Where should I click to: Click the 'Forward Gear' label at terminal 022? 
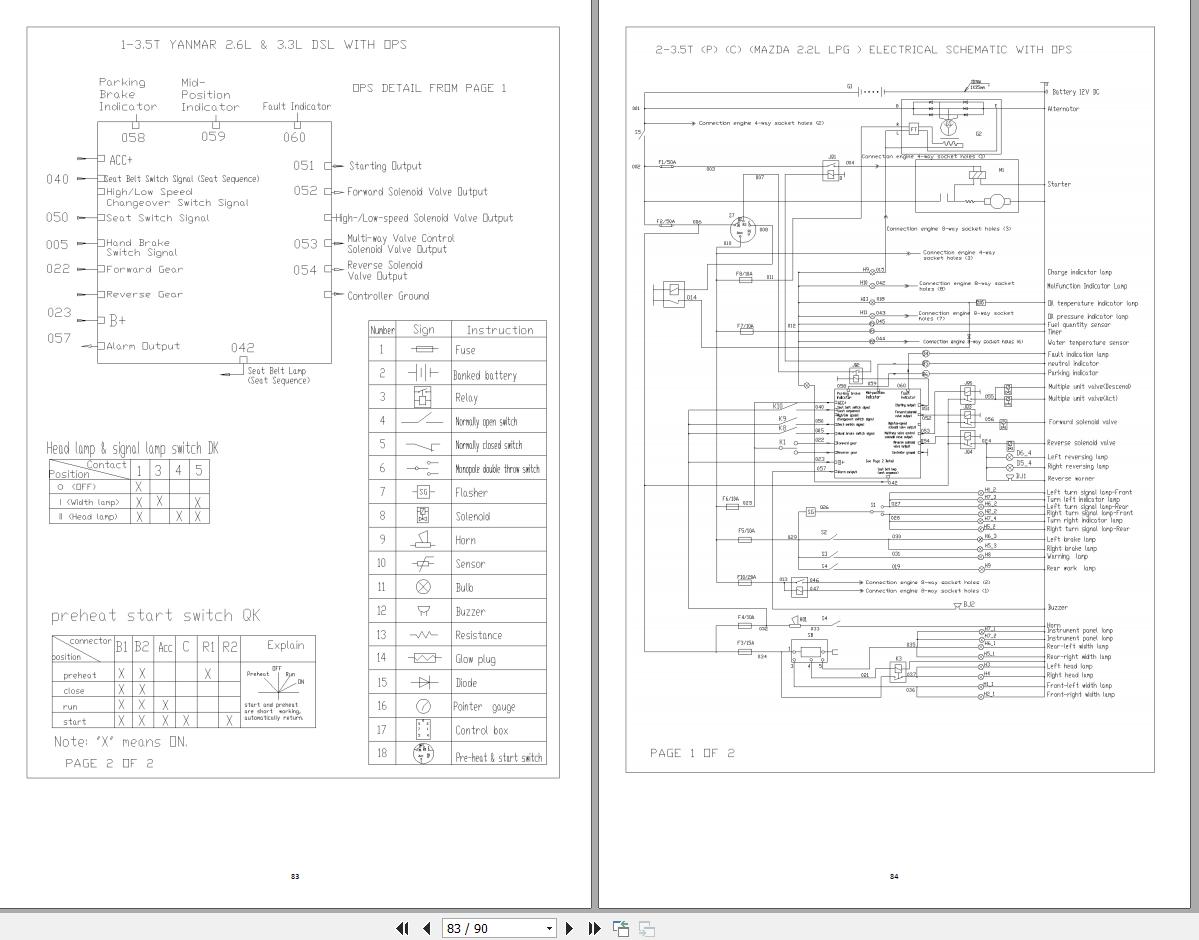point(145,269)
